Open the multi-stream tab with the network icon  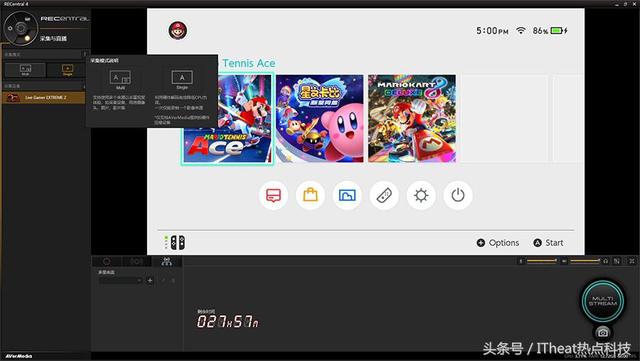click(x=167, y=261)
